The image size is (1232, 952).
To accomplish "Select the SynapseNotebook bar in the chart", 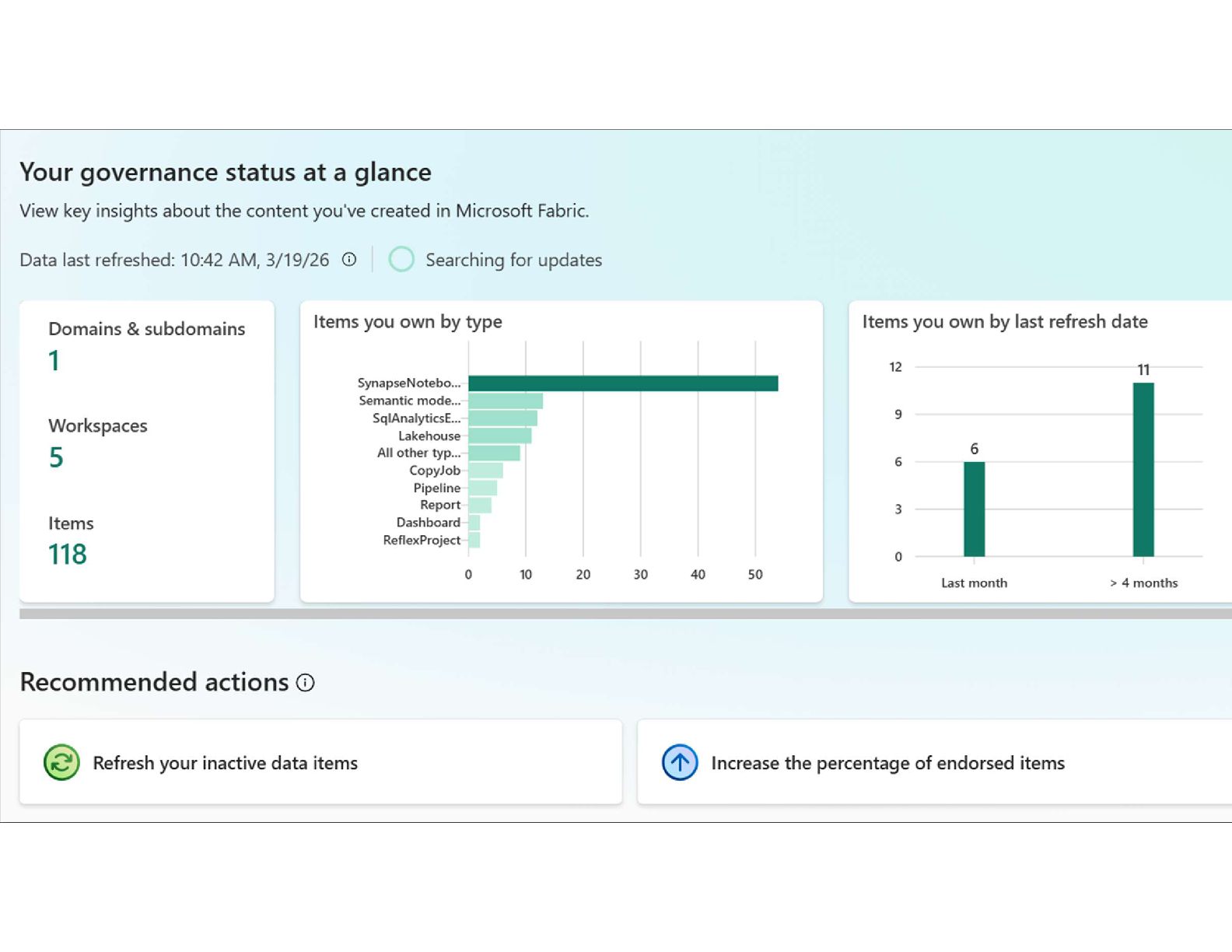I will coord(623,383).
